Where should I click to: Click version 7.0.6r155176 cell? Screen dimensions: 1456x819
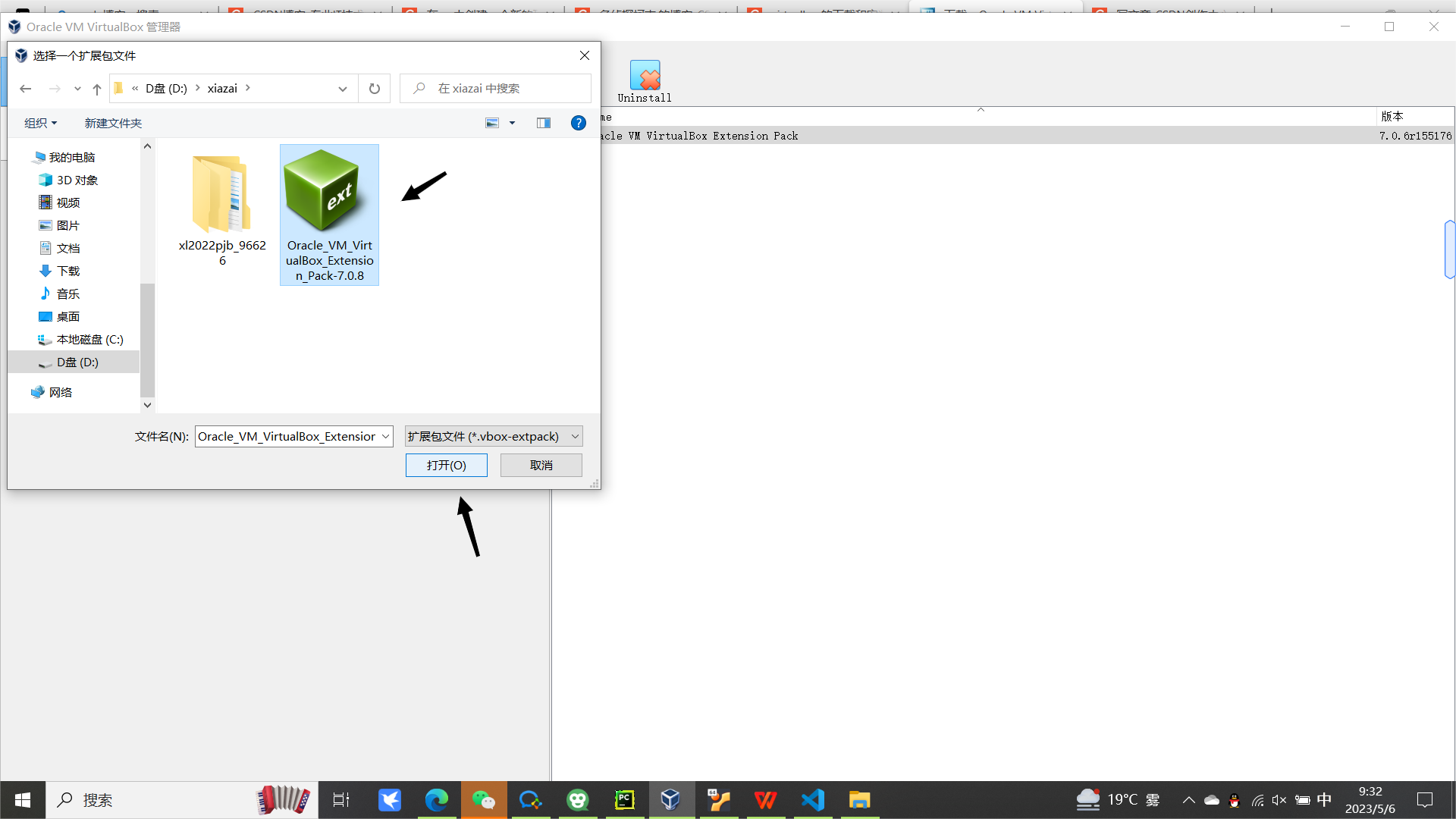tap(1415, 136)
